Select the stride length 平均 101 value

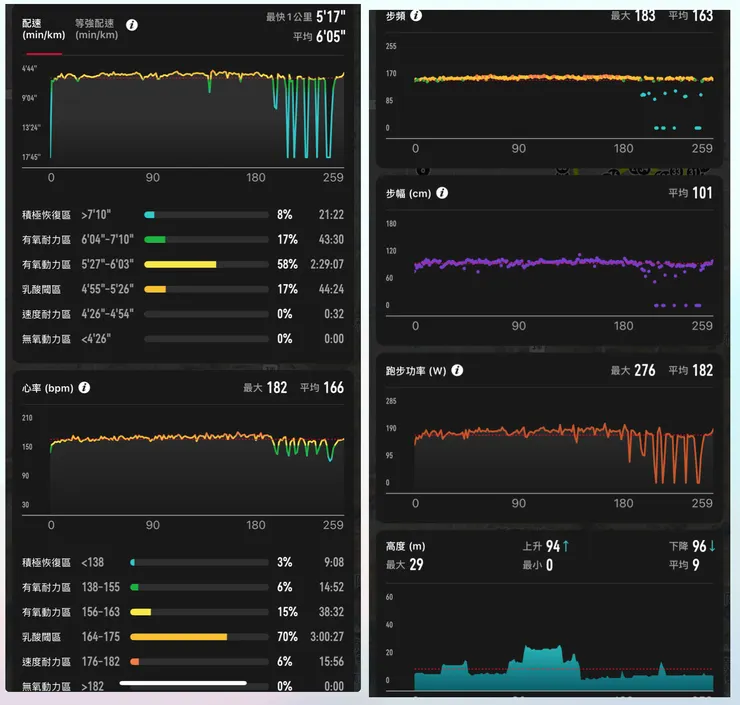click(690, 193)
